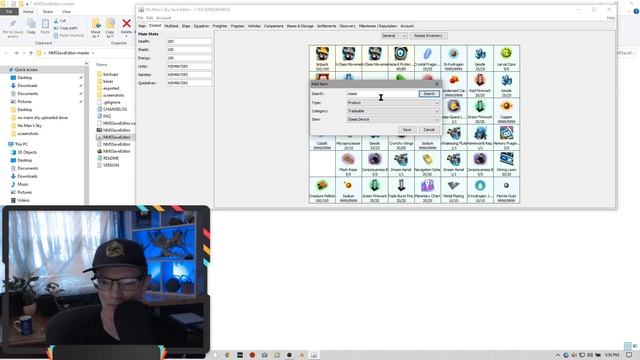Open the Type dropdown in Add Item dialog

[393, 103]
